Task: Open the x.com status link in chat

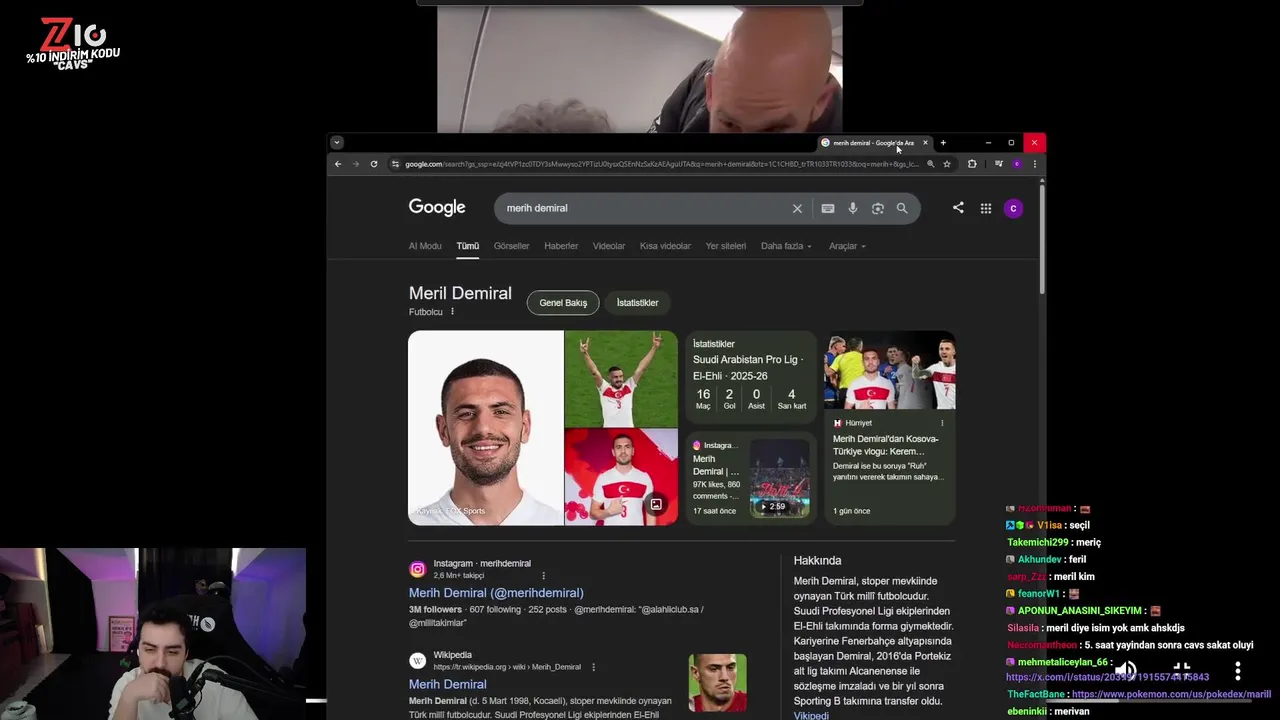Action: (x=1107, y=677)
